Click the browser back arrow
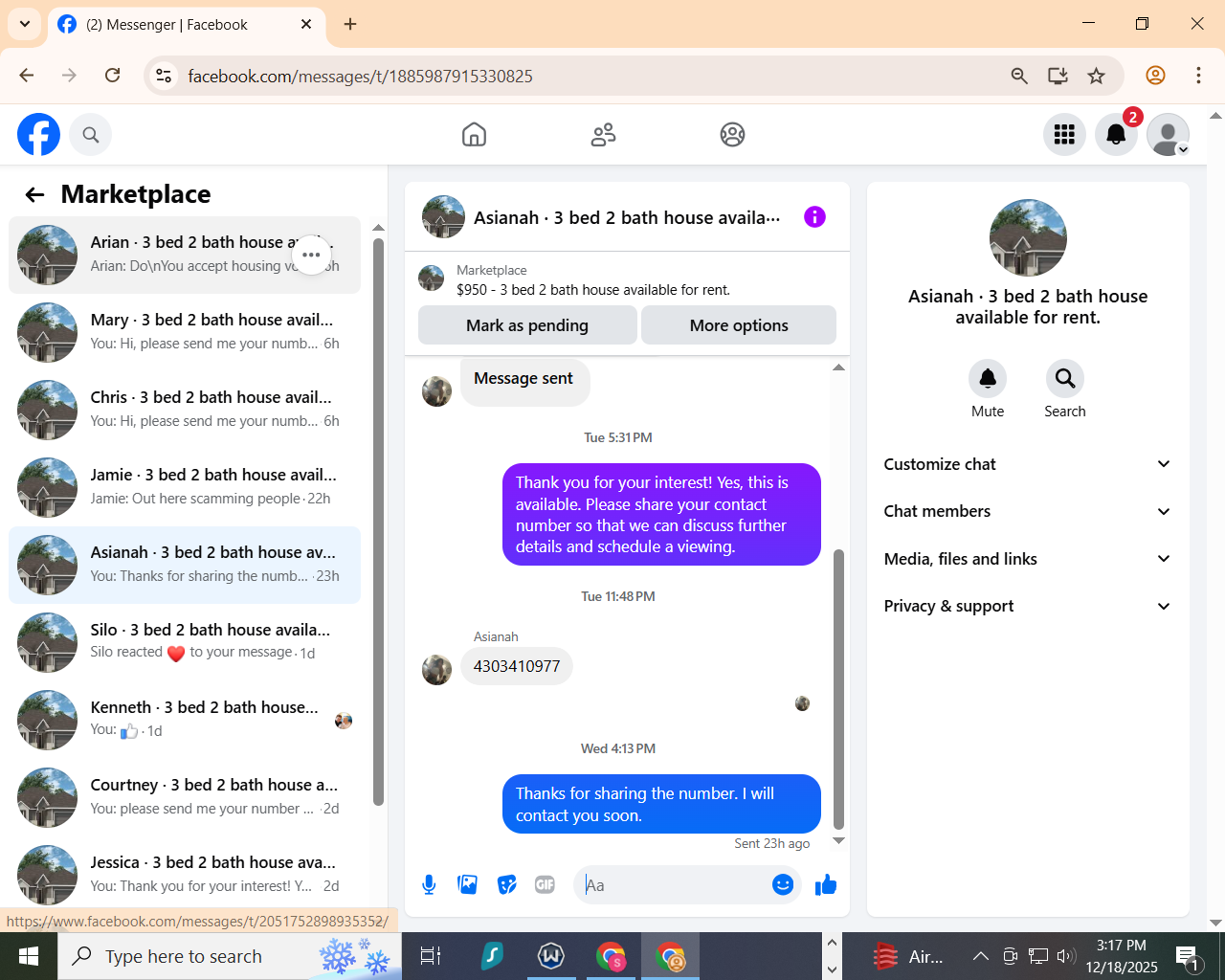Image resolution: width=1225 pixels, height=980 pixels. (x=27, y=76)
